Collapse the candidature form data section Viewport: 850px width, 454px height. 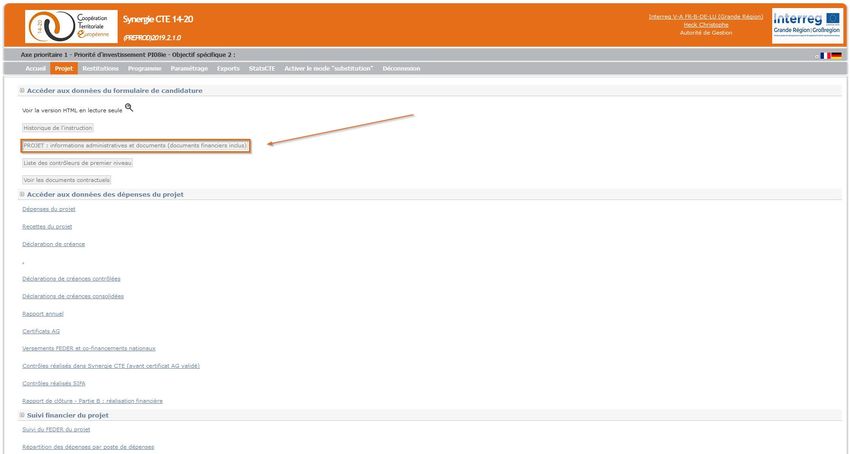pos(22,90)
